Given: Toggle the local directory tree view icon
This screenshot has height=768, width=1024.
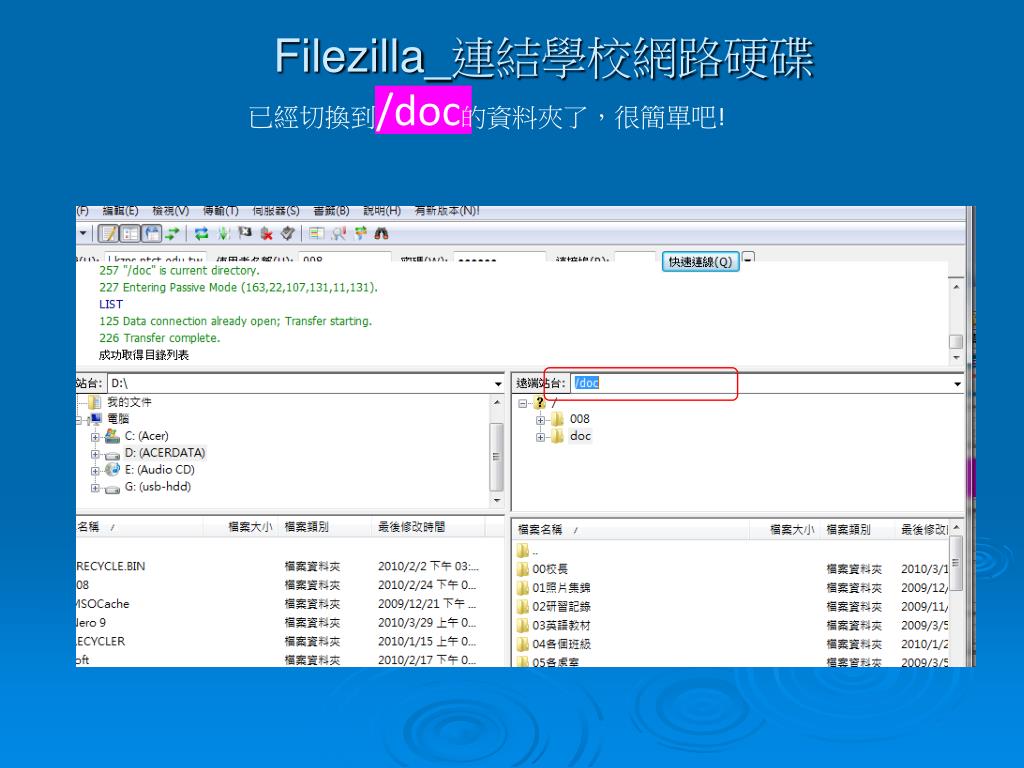Looking at the screenshot, I should point(131,234).
